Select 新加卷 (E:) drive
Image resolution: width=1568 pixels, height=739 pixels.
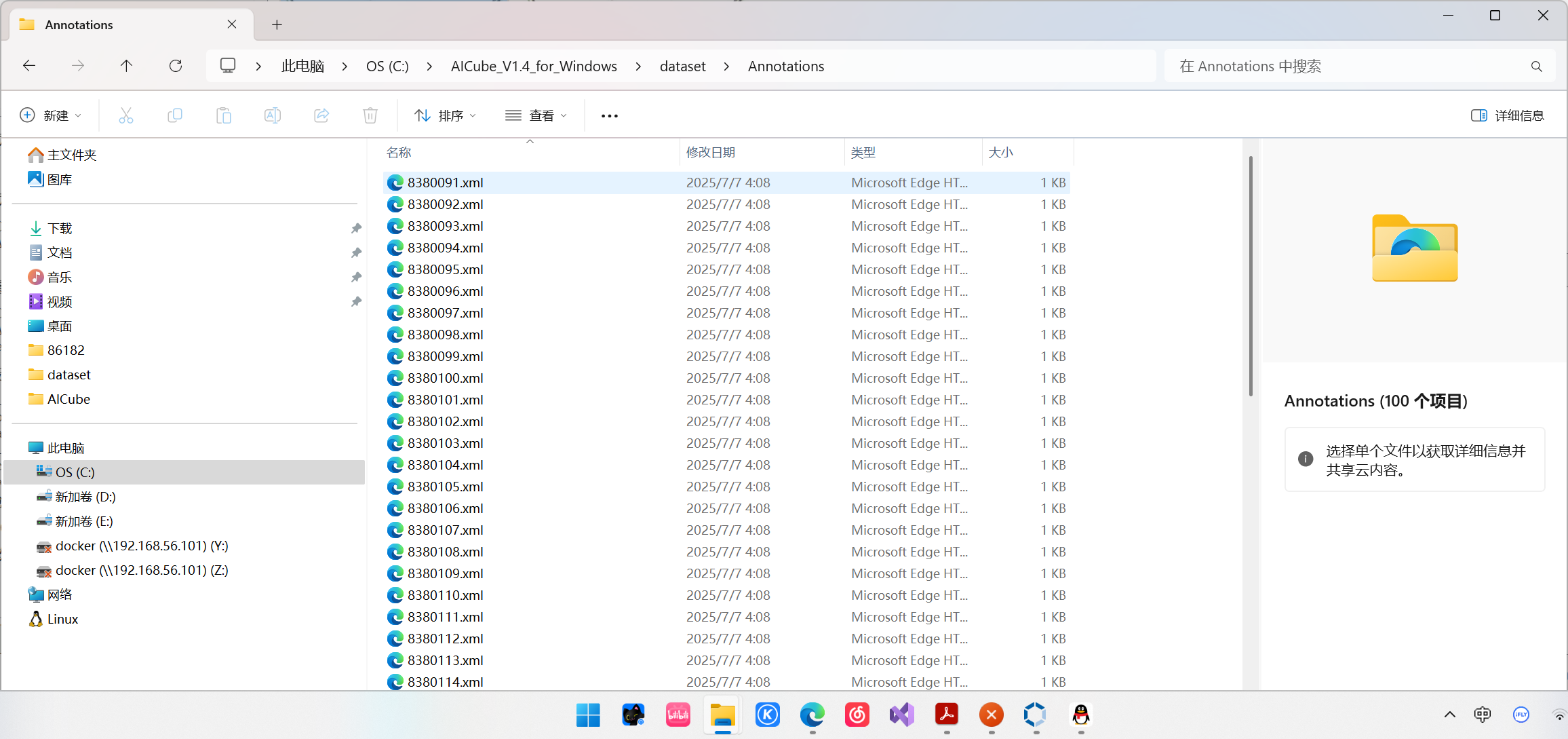click(75, 521)
